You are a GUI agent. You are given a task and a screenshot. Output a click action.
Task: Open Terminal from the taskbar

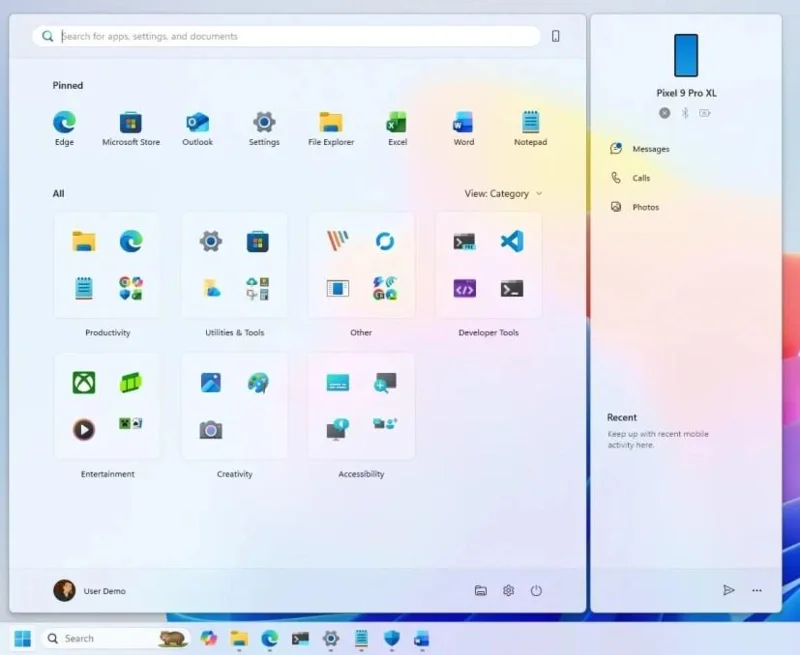[300, 638]
